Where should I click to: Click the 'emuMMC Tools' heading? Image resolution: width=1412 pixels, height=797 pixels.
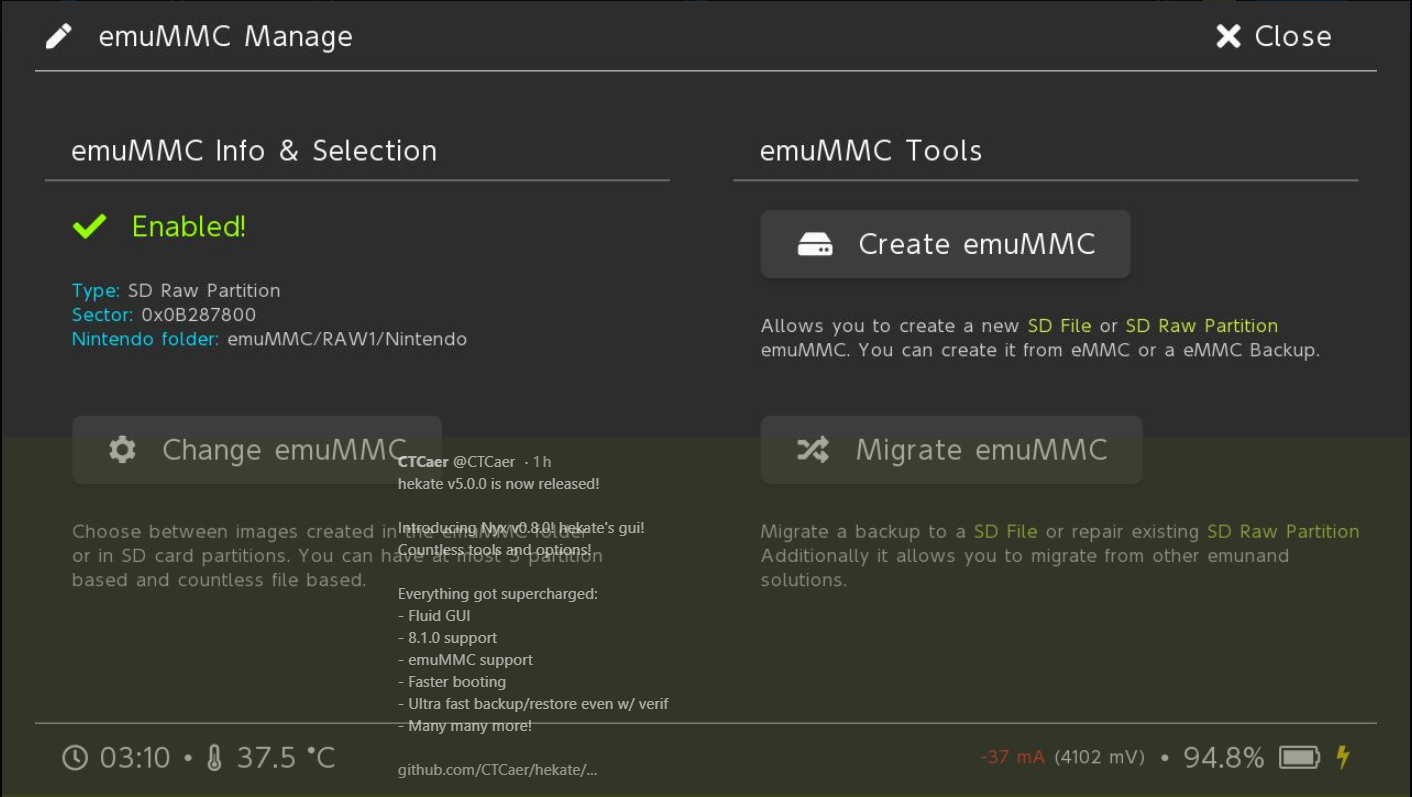(x=871, y=151)
